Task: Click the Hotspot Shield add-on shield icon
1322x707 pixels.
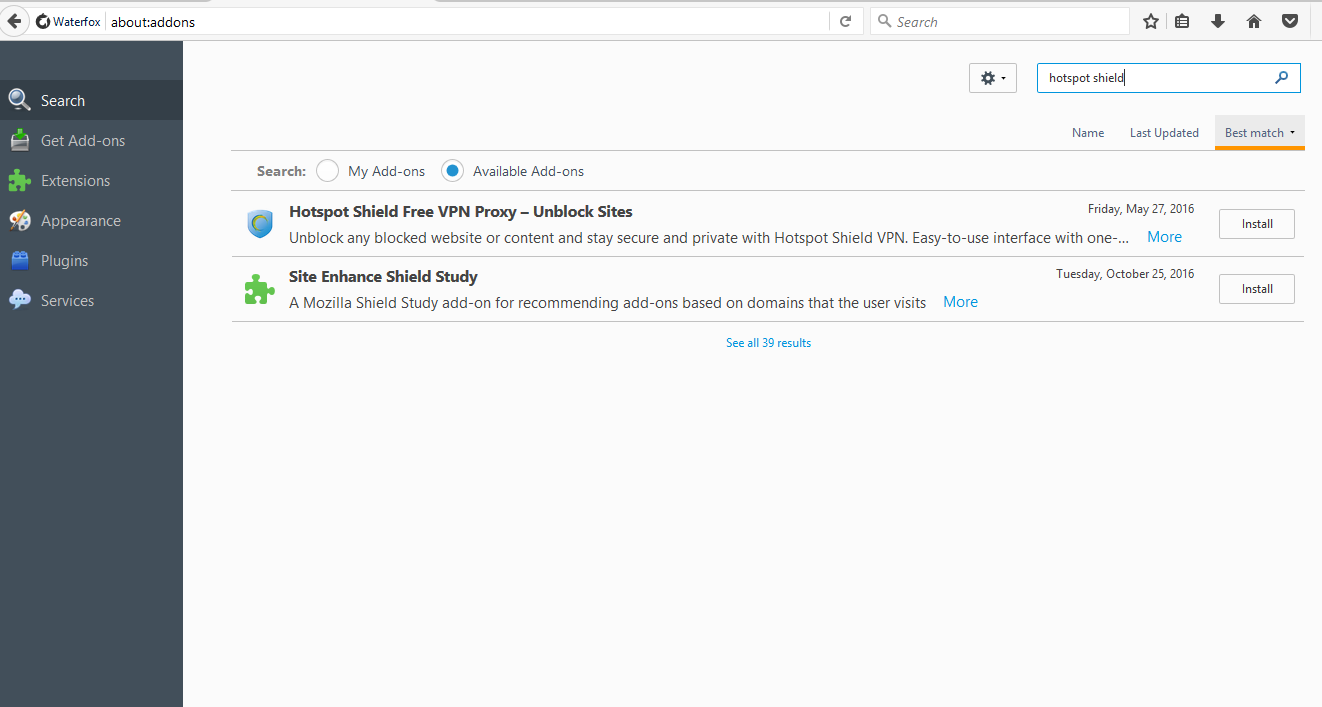Action: pyautogui.click(x=260, y=224)
